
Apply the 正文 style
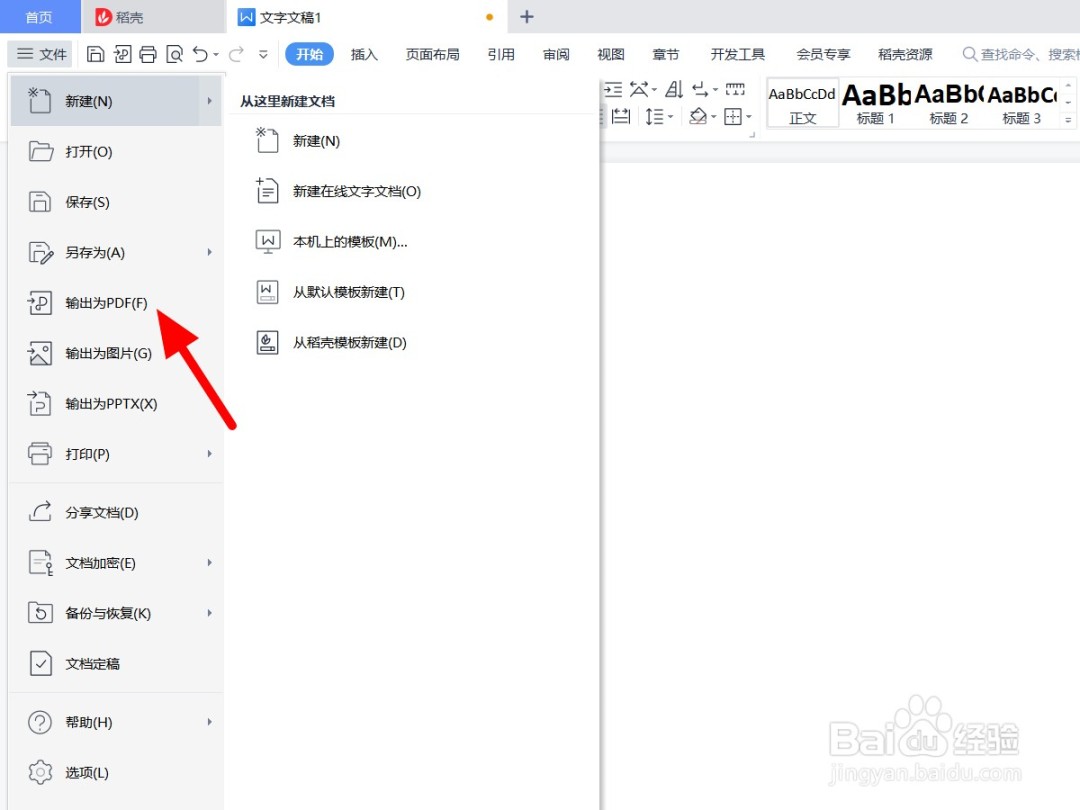(x=802, y=103)
